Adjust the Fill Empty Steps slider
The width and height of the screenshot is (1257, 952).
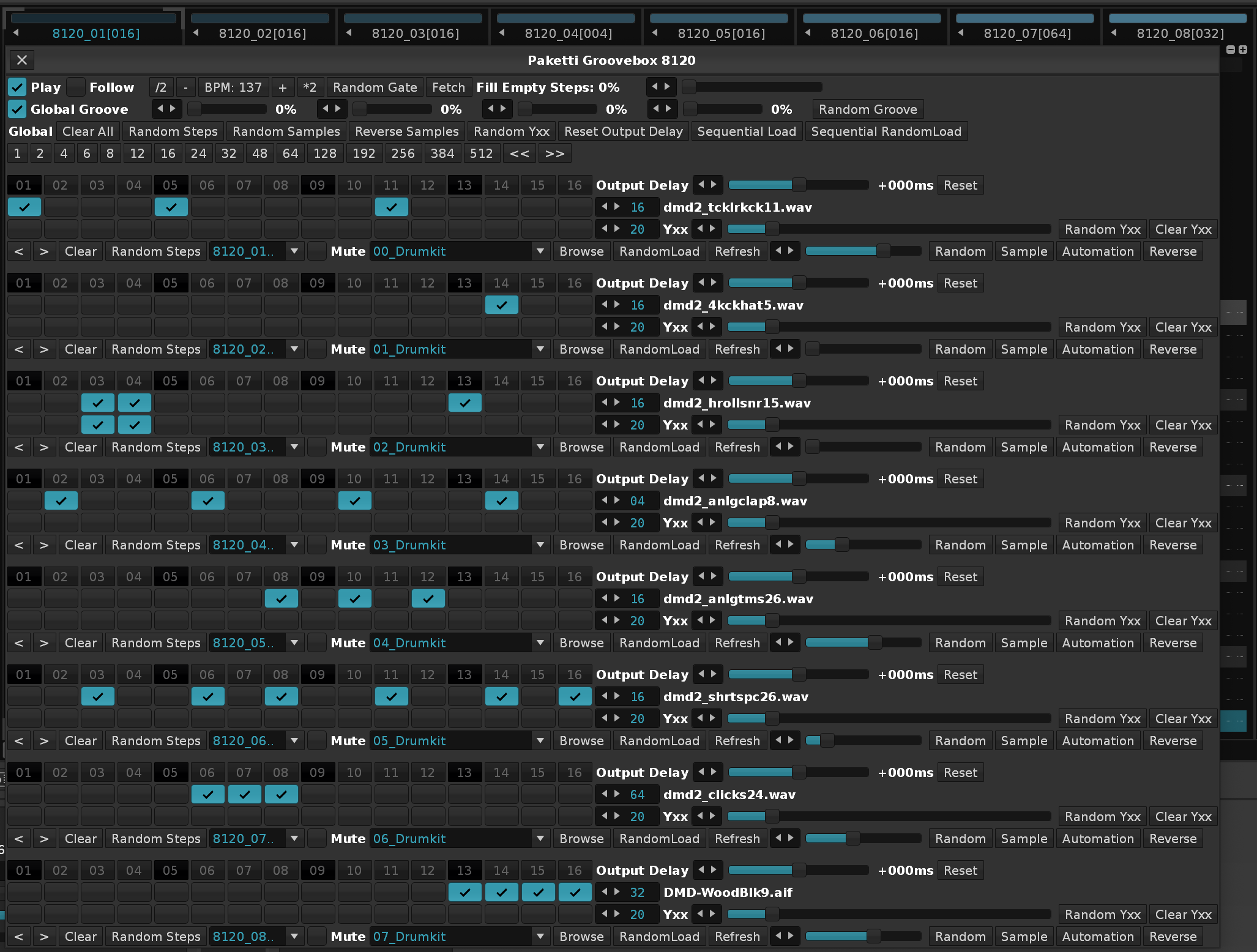coord(753,87)
